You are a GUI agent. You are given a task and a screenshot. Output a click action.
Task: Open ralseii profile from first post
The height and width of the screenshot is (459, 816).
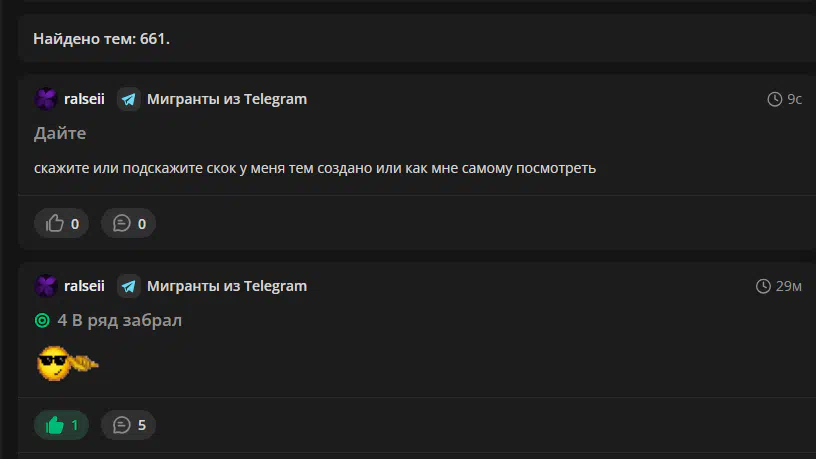tap(84, 99)
